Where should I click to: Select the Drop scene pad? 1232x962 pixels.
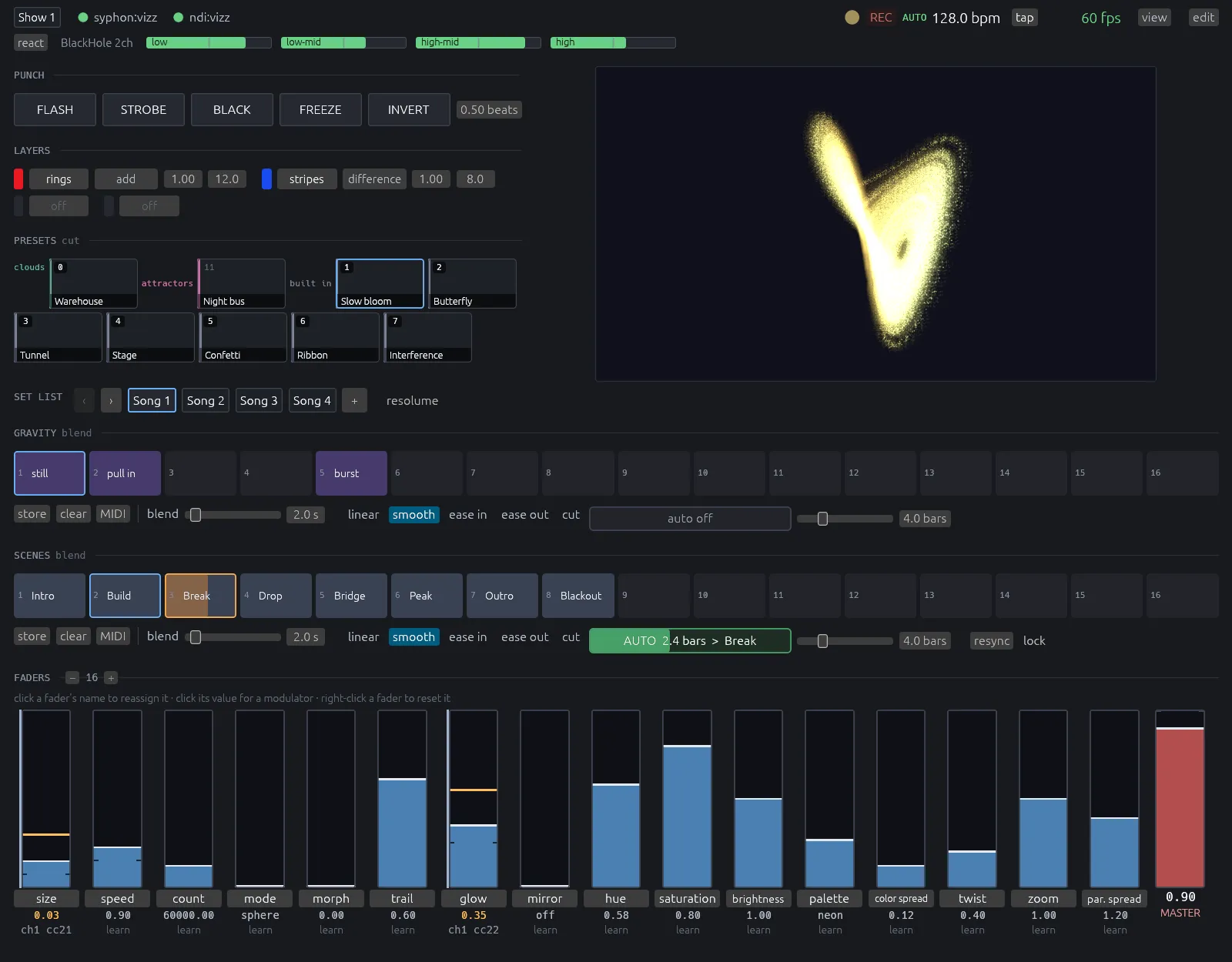(x=276, y=595)
